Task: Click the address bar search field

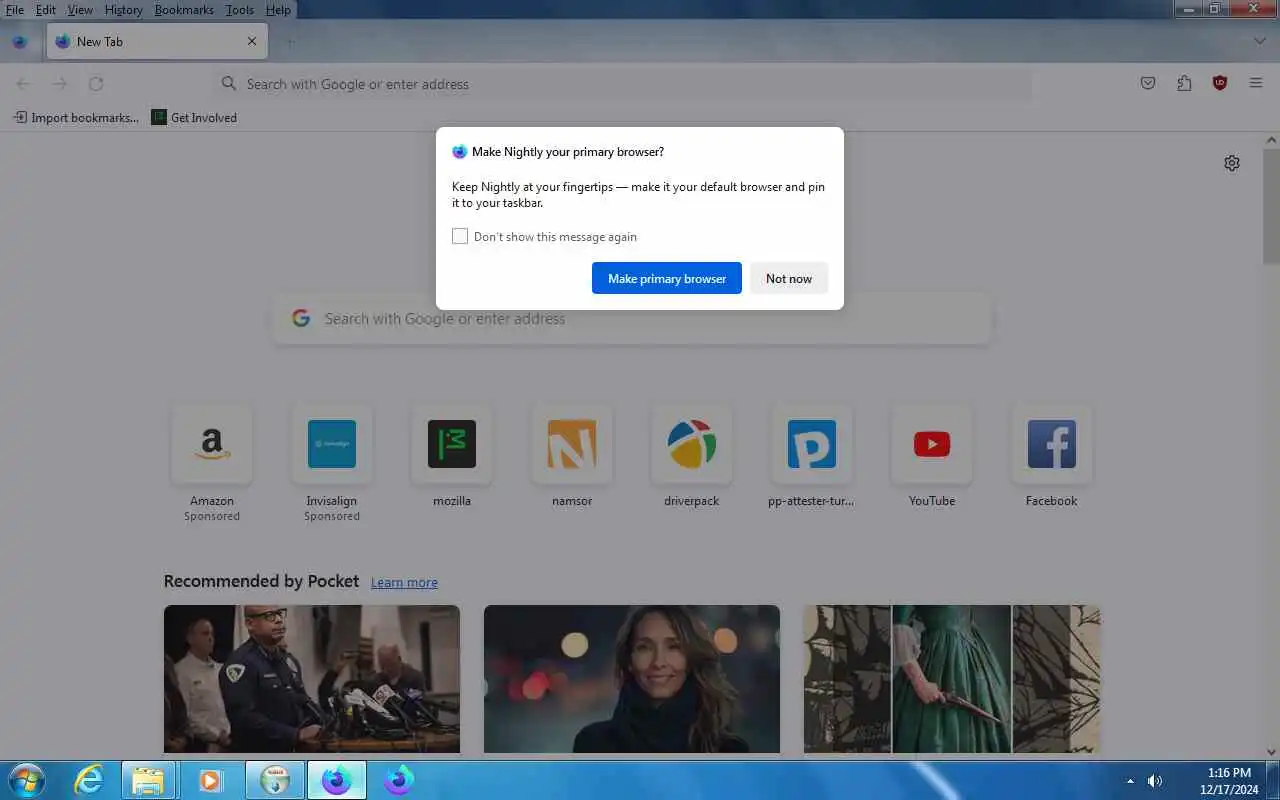Action: (624, 84)
